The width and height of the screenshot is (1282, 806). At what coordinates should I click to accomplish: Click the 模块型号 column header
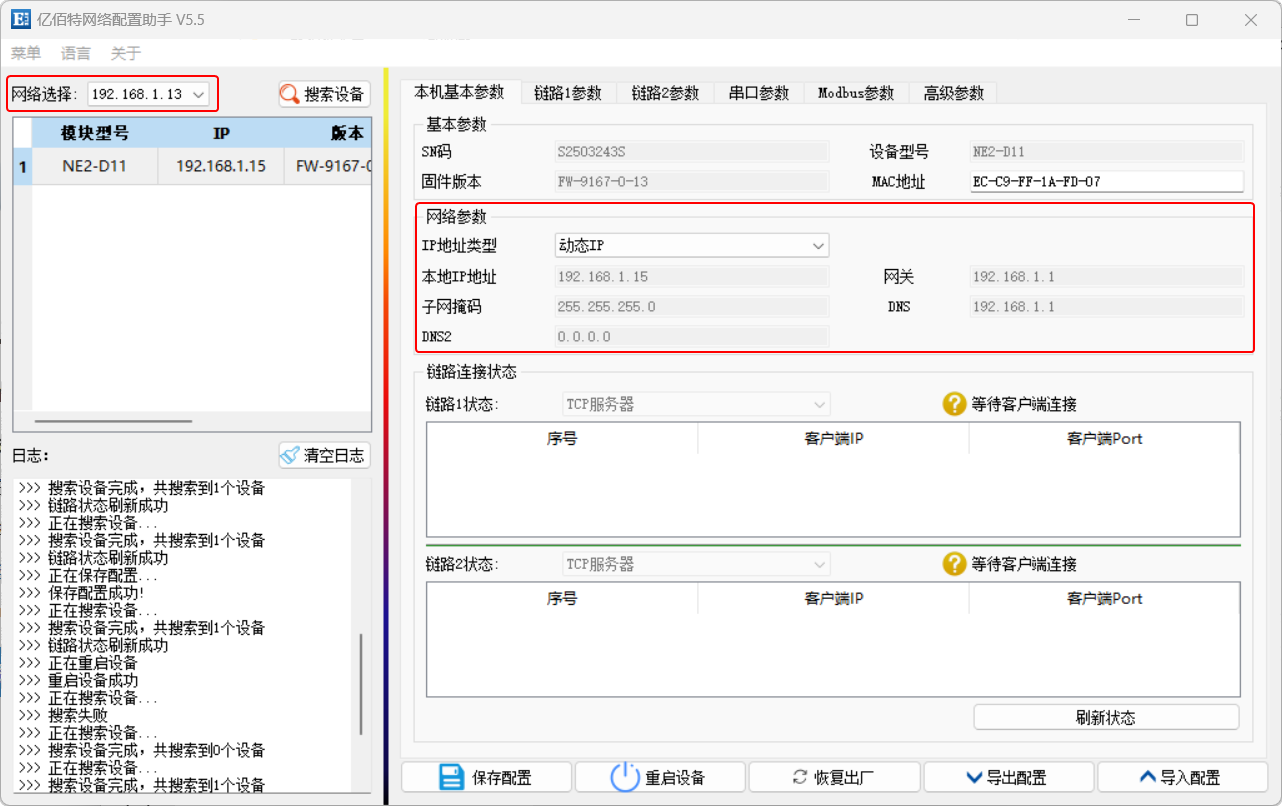pos(95,133)
